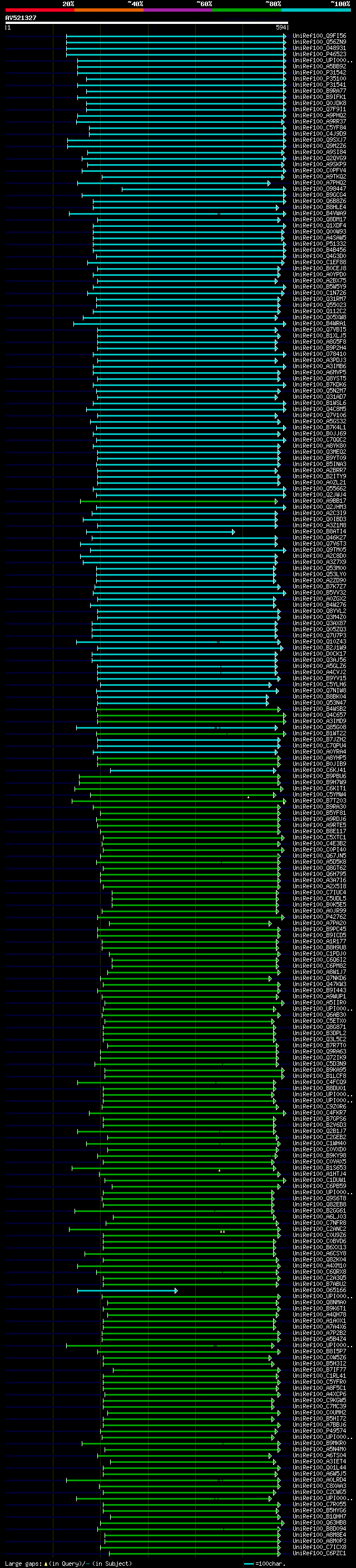Select the UniRef100_P35100 label
Viewport: 356px width, 1568px height.
tap(319, 78)
